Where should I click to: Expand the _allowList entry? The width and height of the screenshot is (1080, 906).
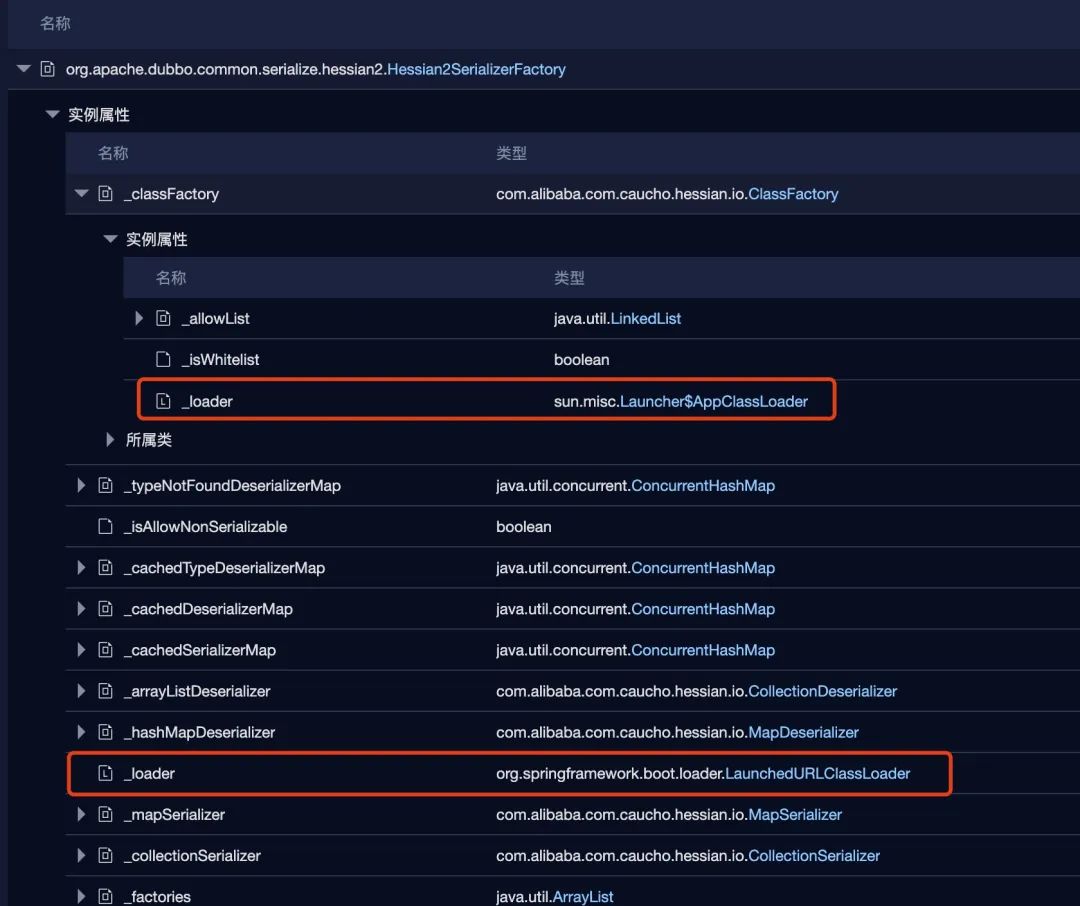coord(139,318)
